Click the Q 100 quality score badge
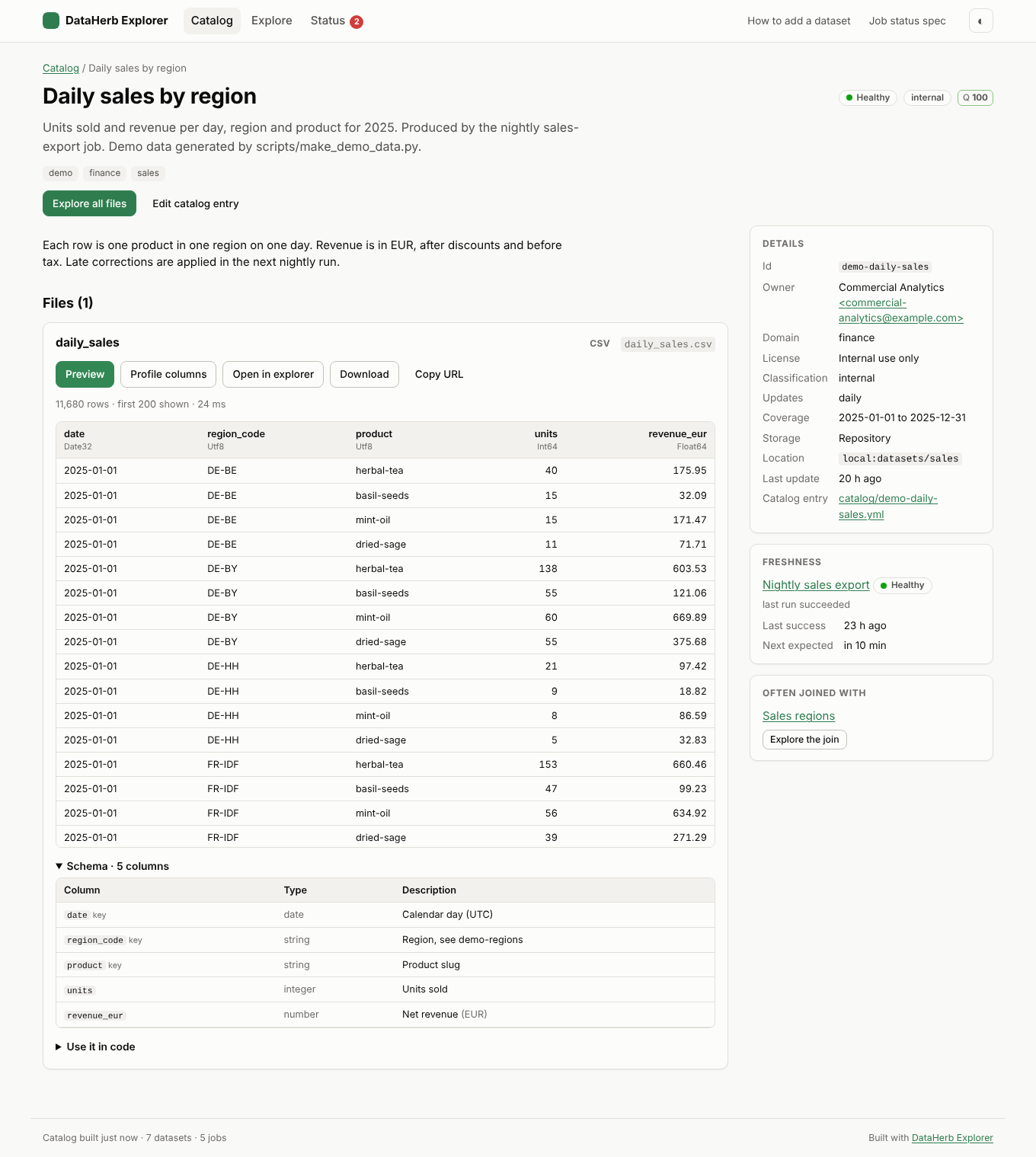 [975, 97]
